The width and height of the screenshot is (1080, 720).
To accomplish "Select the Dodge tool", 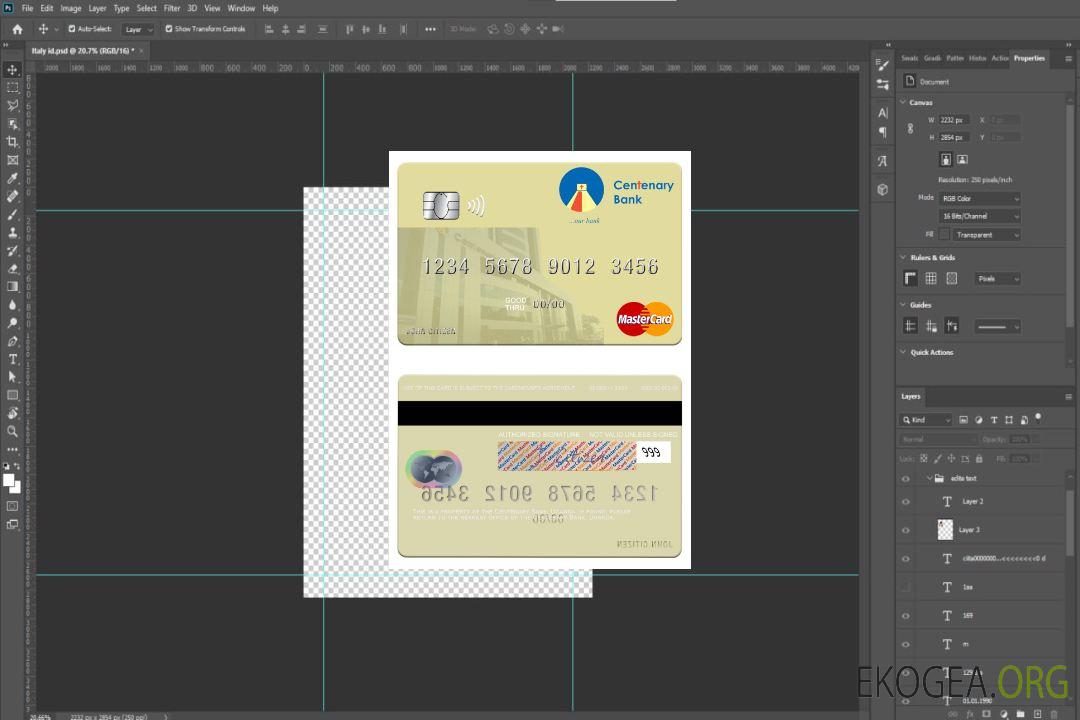I will click(12, 322).
